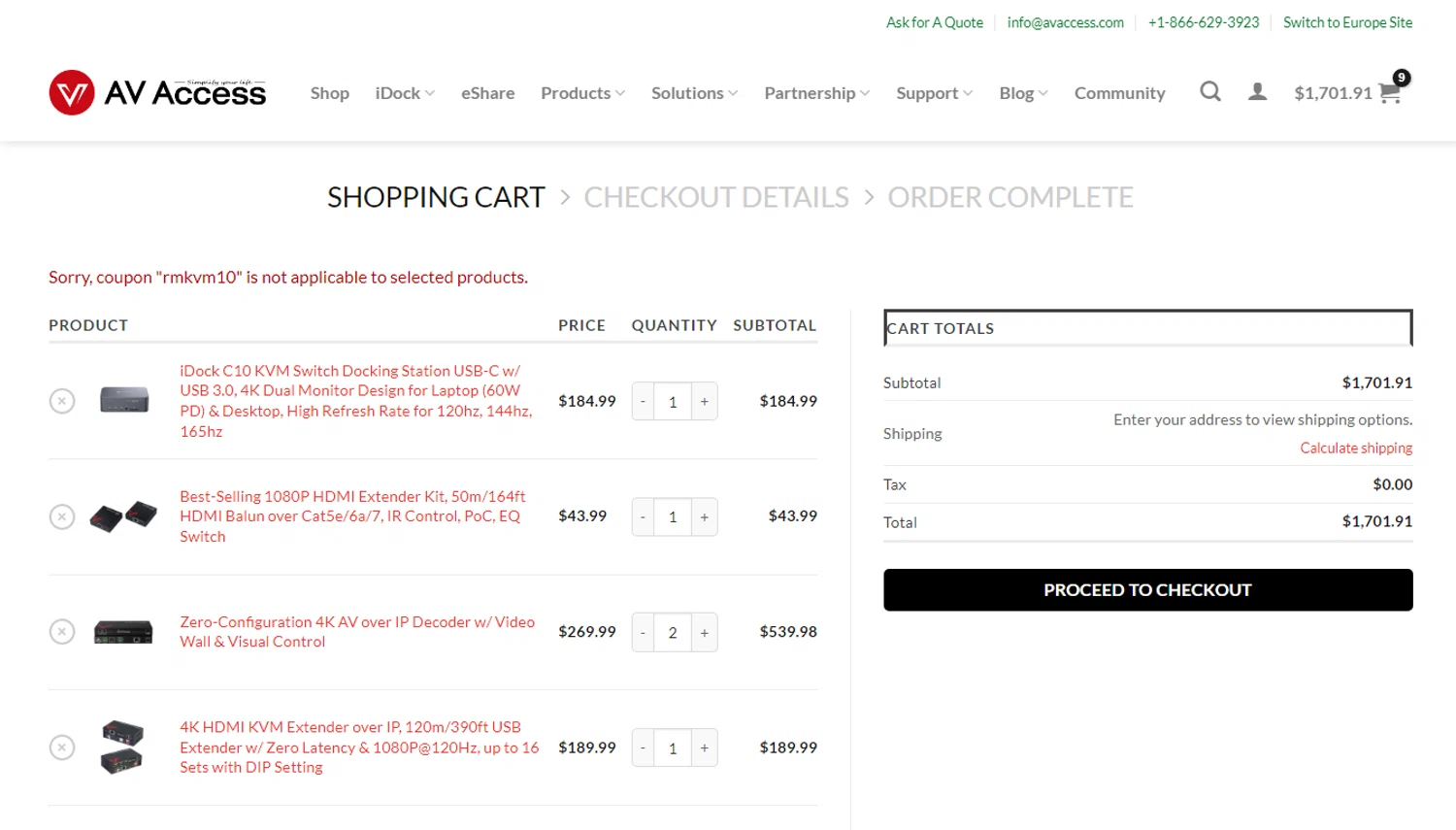Screen dimensions: 1456x830
Task: Remove 1080P HDMI Extender Kit from cart
Action: tap(62, 516)
